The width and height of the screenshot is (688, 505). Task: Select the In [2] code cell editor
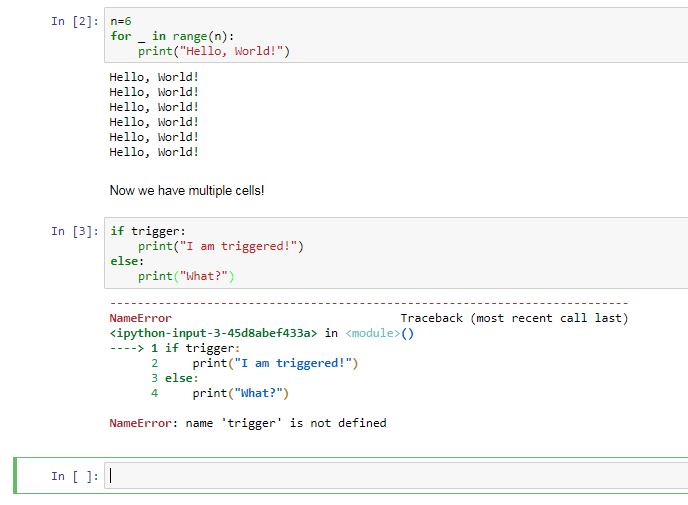(396, 35)
